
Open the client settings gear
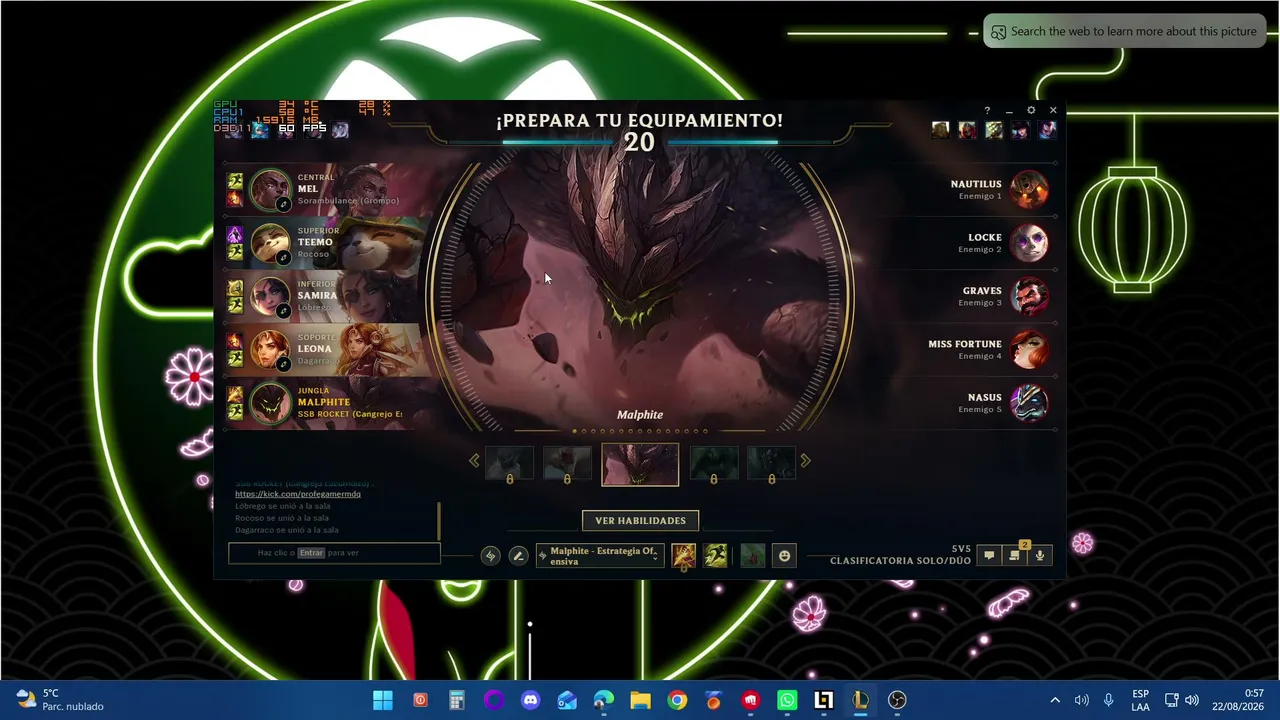pyautogui.click(x=1031, y=111)
